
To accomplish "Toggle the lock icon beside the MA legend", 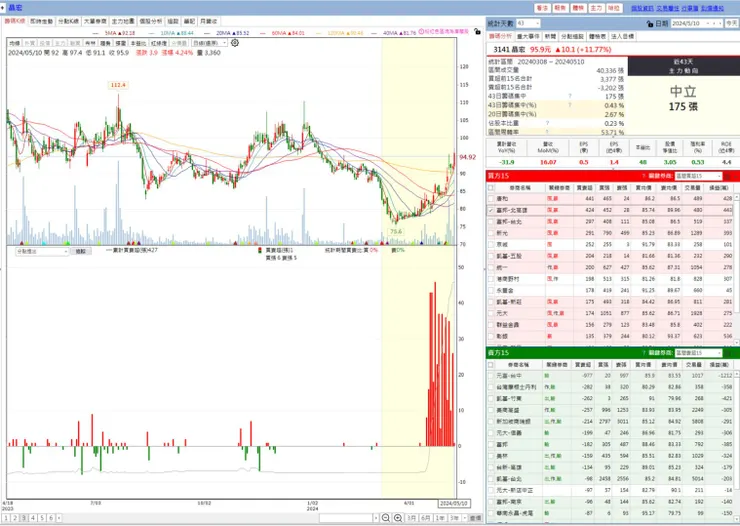I will coord(477,32).
